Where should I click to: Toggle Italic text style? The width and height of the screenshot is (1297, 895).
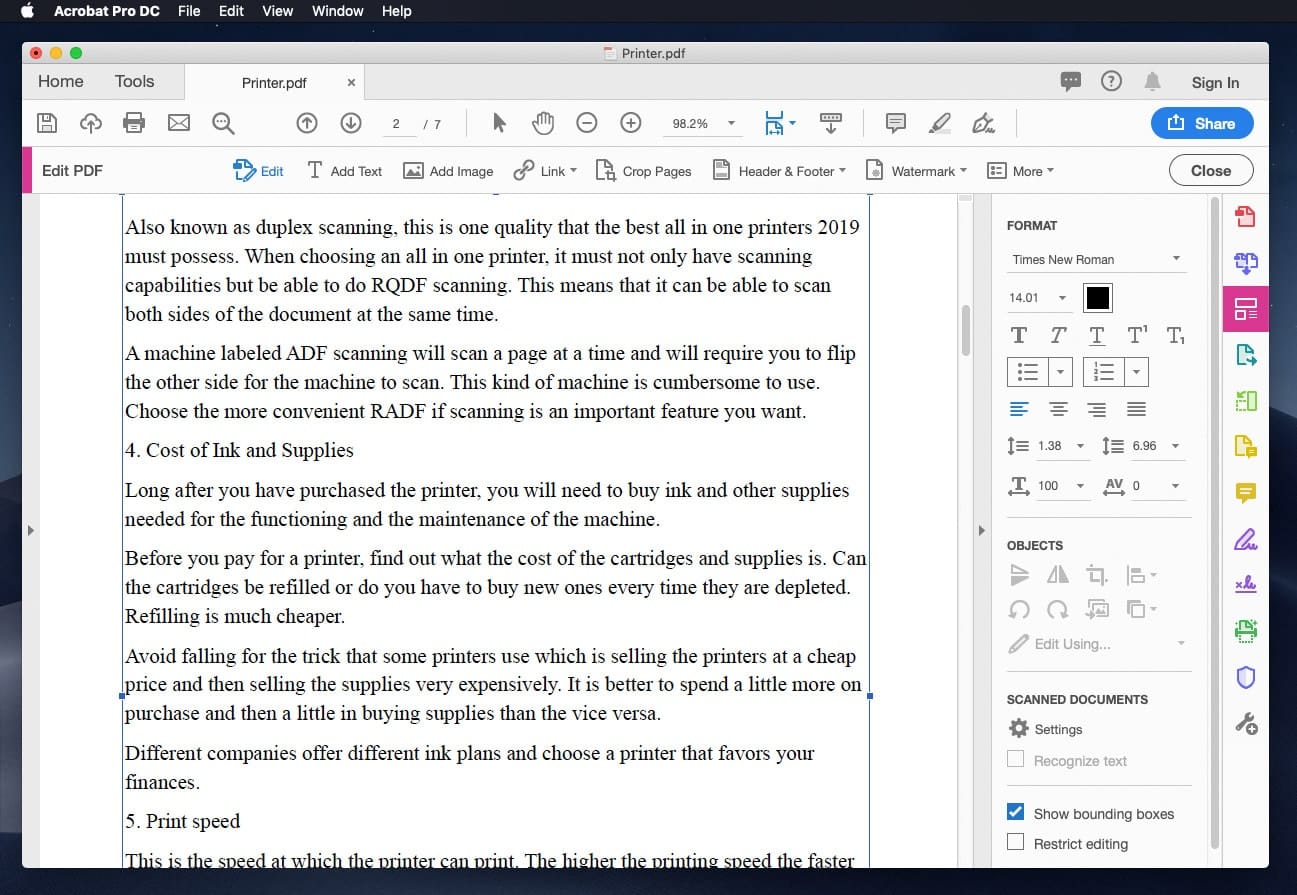pos(1058,335)
